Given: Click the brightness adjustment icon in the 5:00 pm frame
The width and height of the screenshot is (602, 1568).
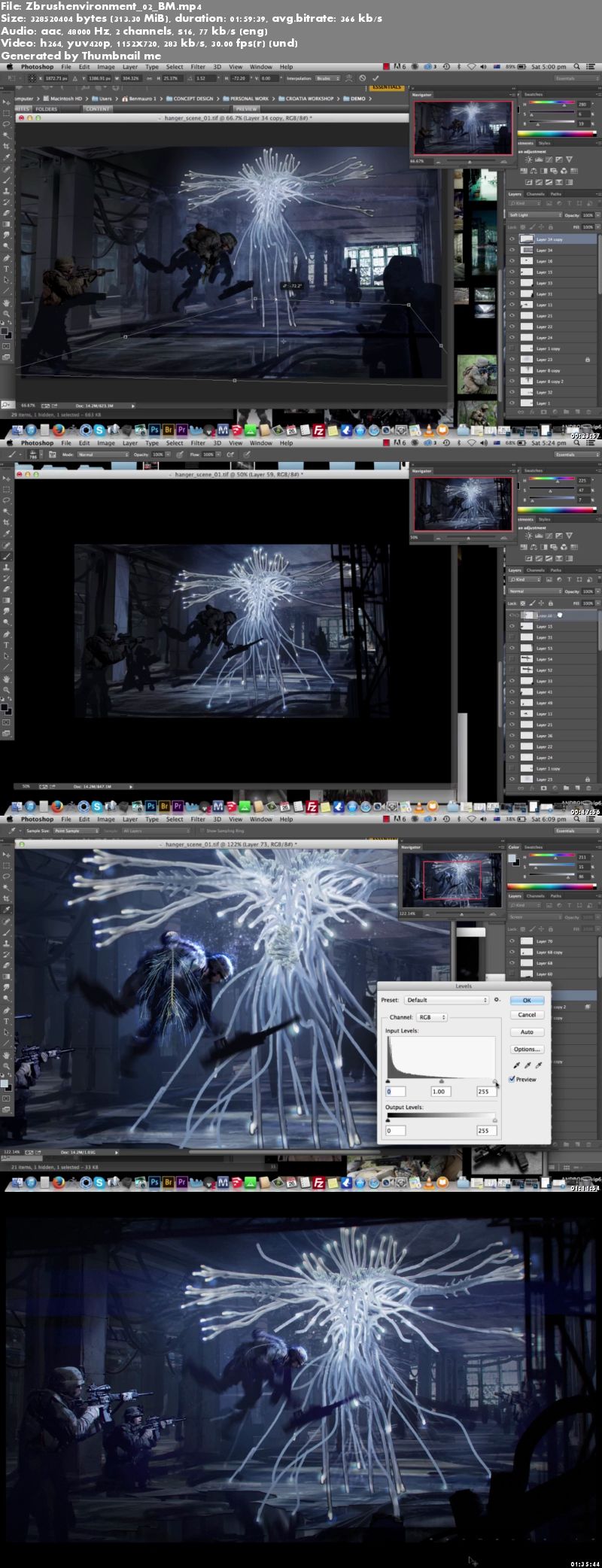Looking at the screenshot, I should [x=528, y=160].
